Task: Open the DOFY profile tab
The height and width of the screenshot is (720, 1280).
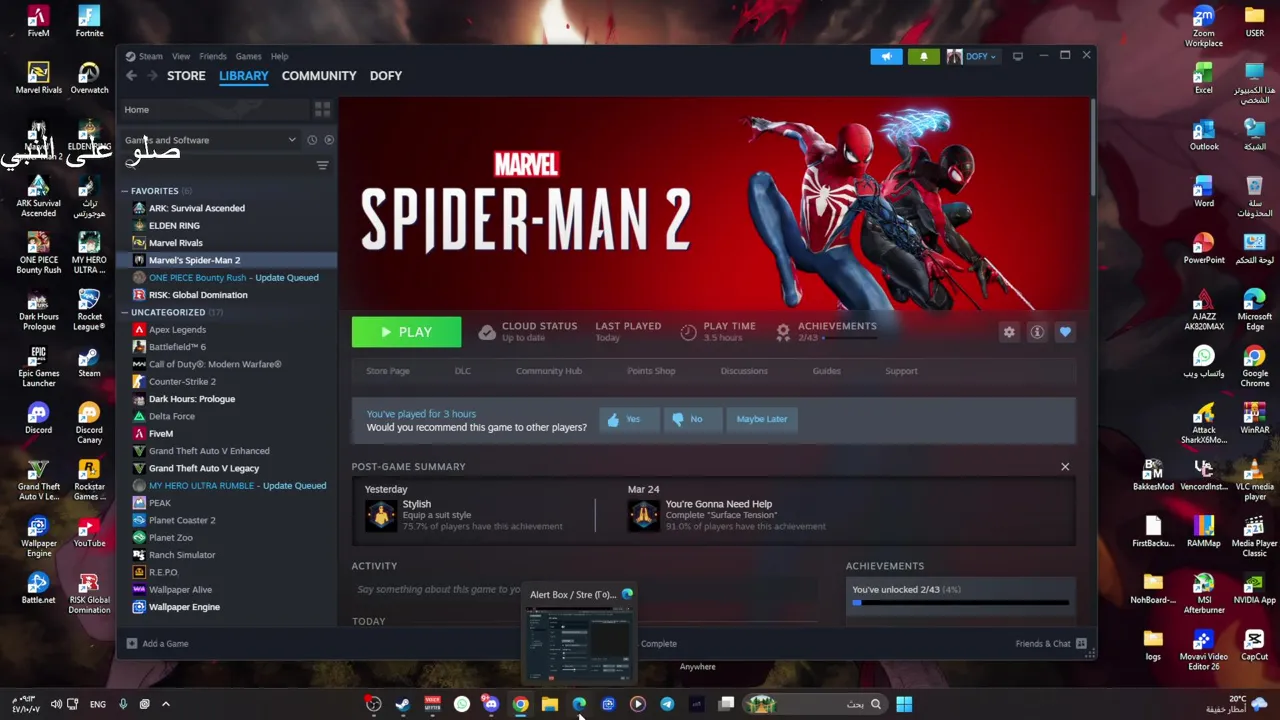Action: pos(386,76)
